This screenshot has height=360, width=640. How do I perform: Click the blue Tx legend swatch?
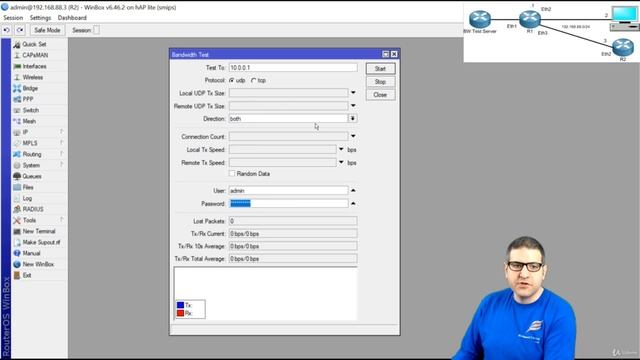180,305
